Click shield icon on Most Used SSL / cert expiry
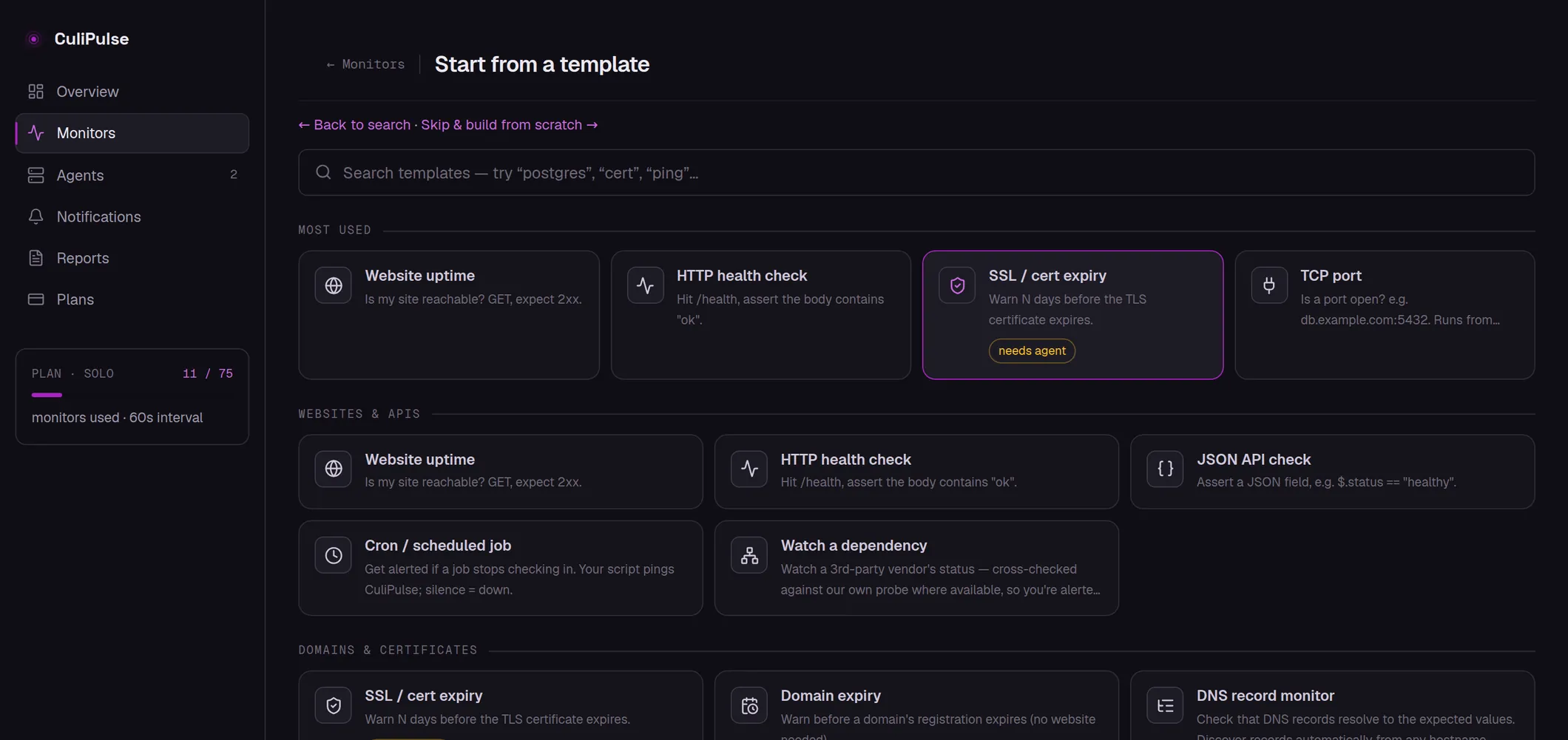The image size is (1568, 740). click(x=957, y=285)
